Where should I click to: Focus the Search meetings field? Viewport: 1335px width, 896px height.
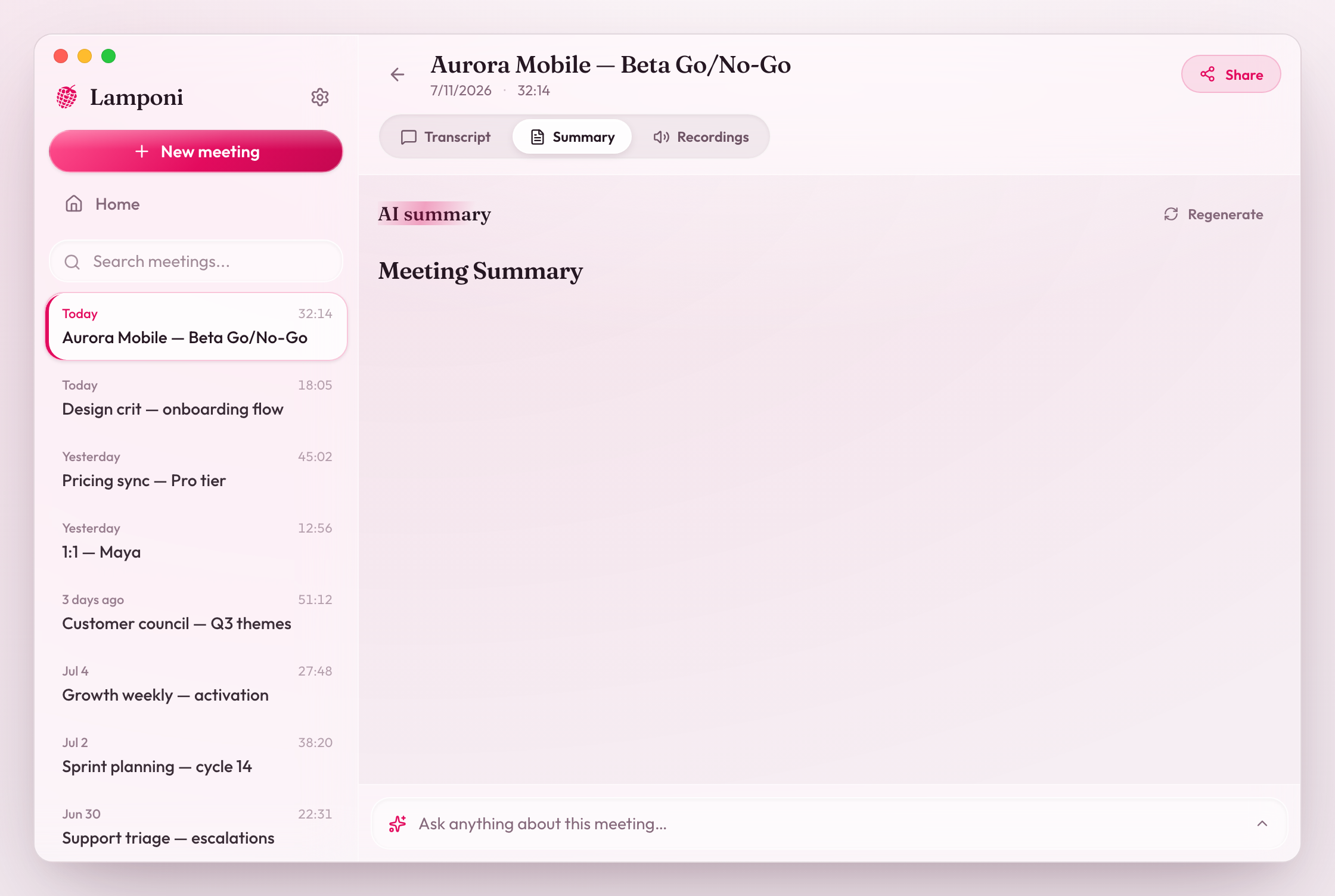point(196,262)
